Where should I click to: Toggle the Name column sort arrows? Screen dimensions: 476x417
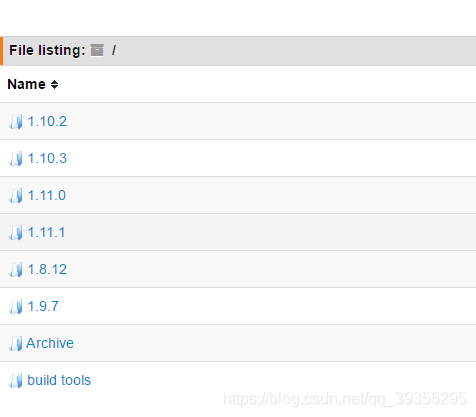[54, 84]
